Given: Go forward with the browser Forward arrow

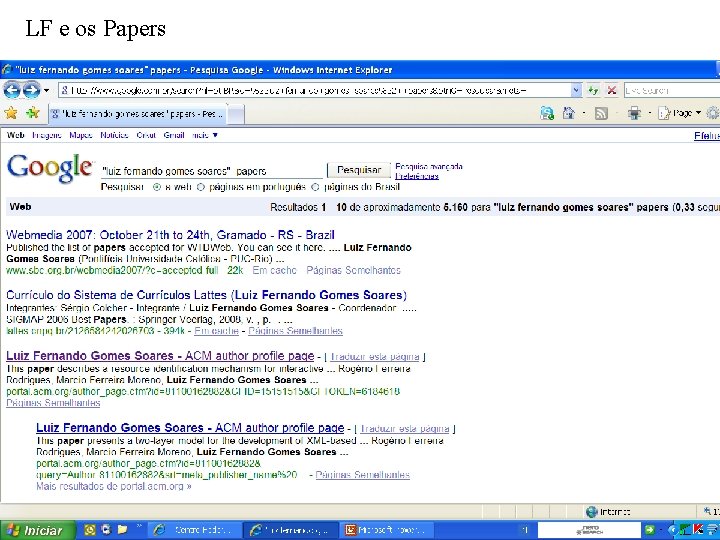Looking at the screenshot, I should (31, 90).
